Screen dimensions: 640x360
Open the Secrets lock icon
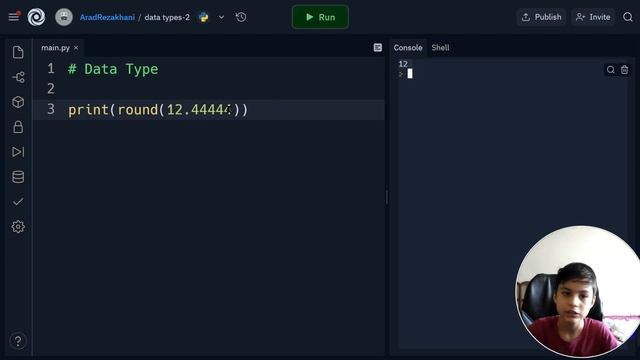pyautogui.click(x=18, y=127)
